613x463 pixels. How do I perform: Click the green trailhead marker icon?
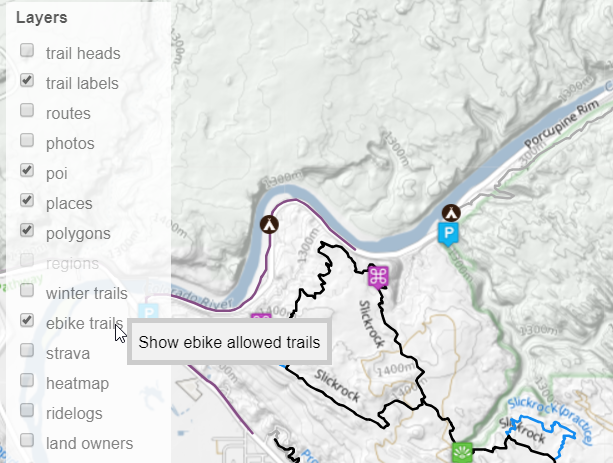[x=462, y=452]
